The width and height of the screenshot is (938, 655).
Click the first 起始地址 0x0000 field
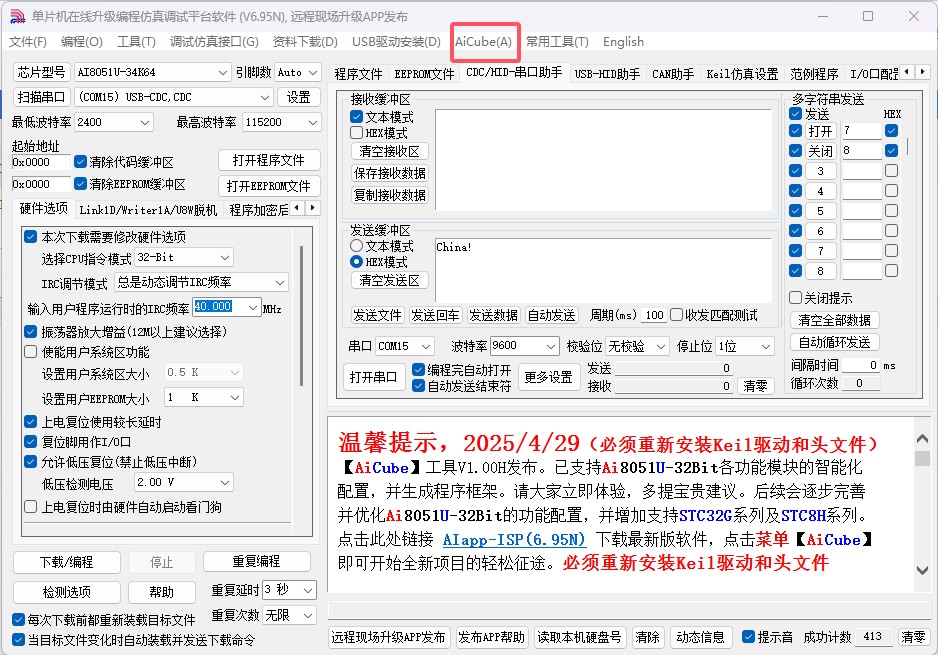[x=41, y=162]
